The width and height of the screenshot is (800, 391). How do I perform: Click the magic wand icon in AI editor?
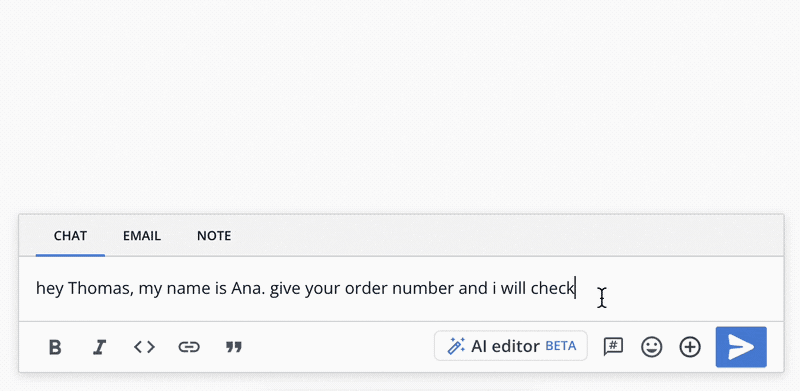point(456,346)
